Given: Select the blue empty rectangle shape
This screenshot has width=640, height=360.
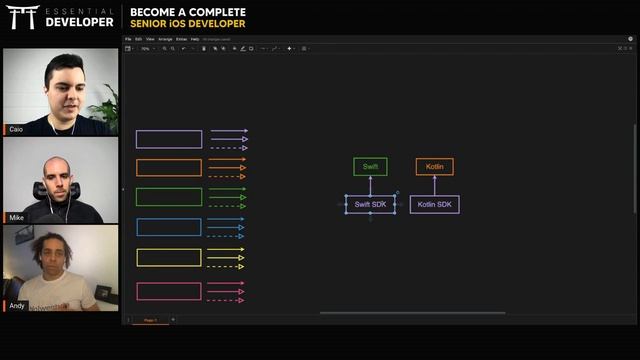Looking at the screenshot, I should click(169, 227).
